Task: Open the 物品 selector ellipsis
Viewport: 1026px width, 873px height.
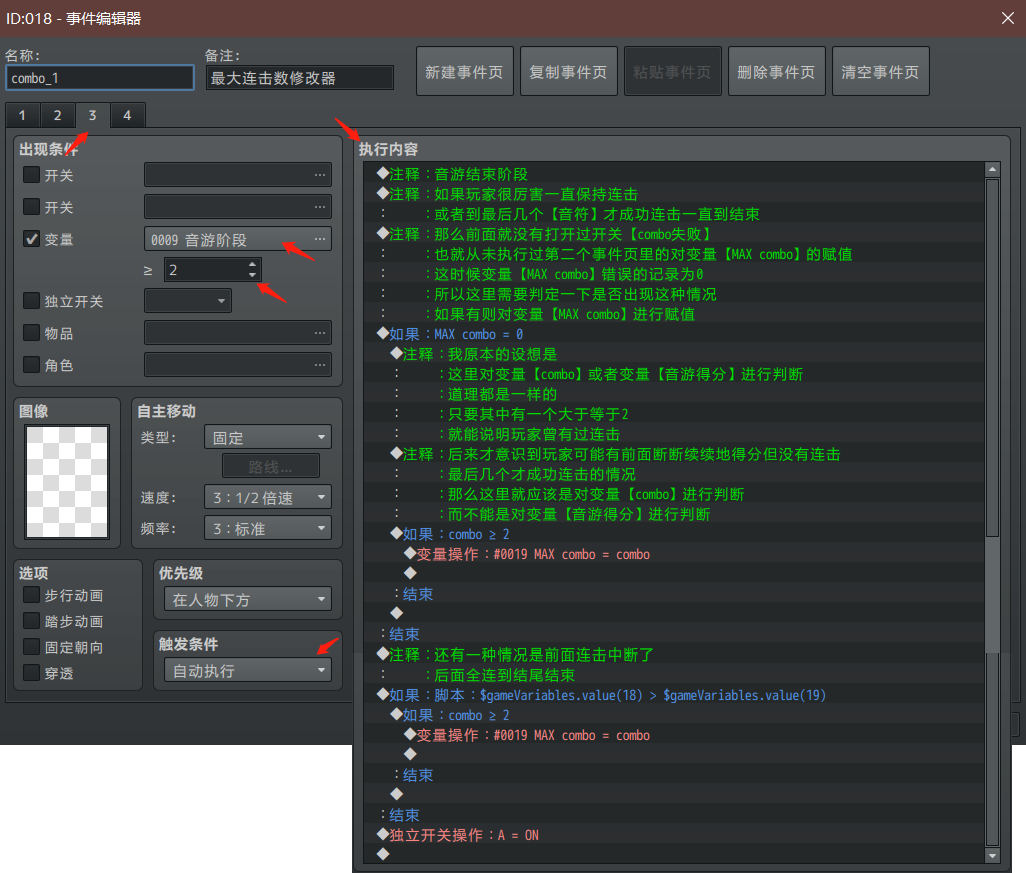Action: 319,332
